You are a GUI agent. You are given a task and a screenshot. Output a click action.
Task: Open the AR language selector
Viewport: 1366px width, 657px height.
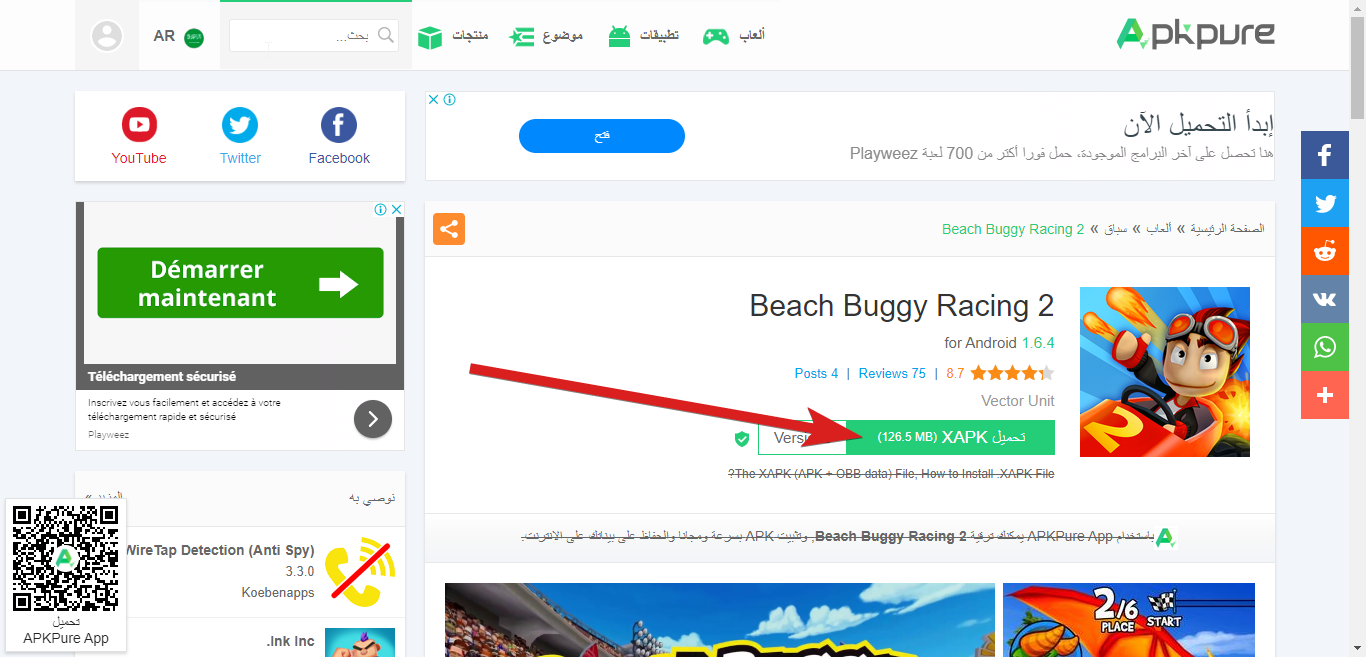[x=178, y=36]
